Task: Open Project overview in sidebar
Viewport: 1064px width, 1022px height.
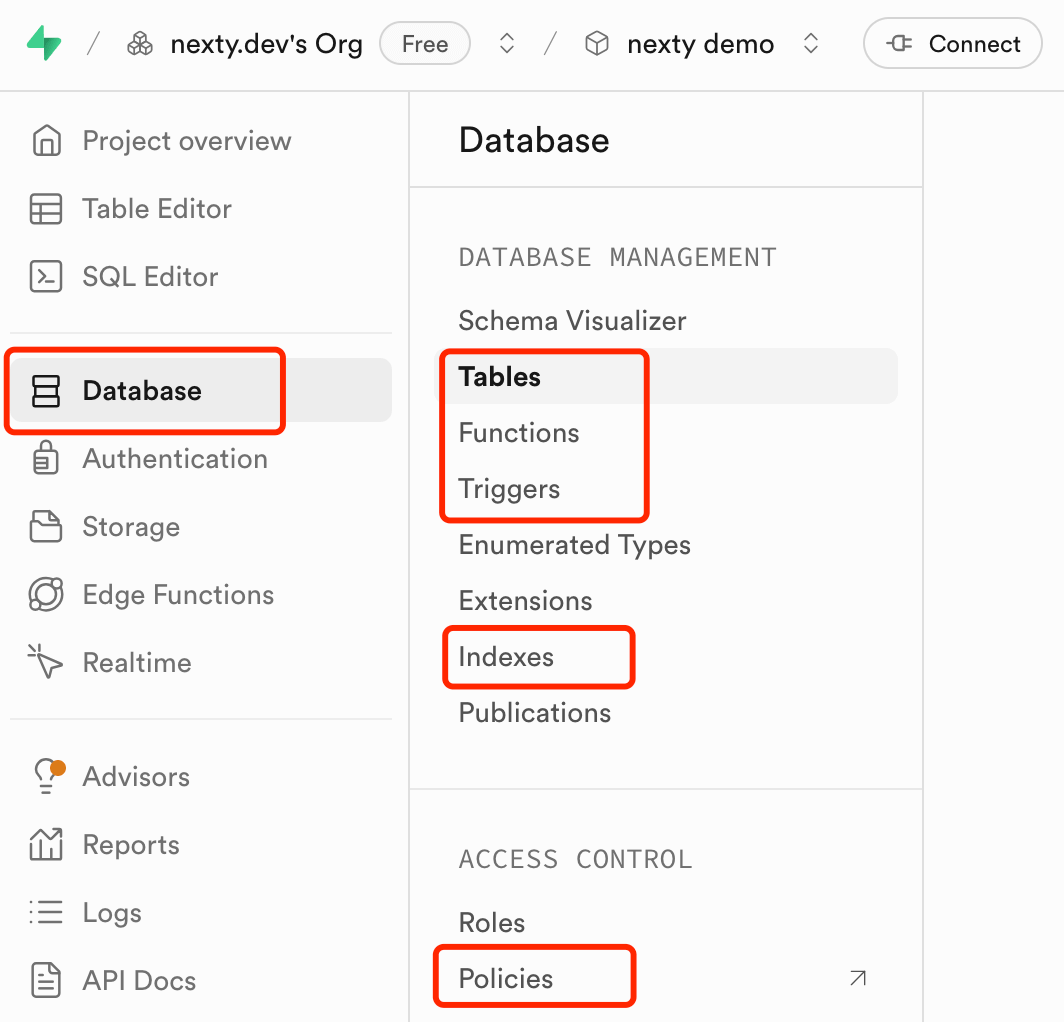Action: [x=187, y=141]
